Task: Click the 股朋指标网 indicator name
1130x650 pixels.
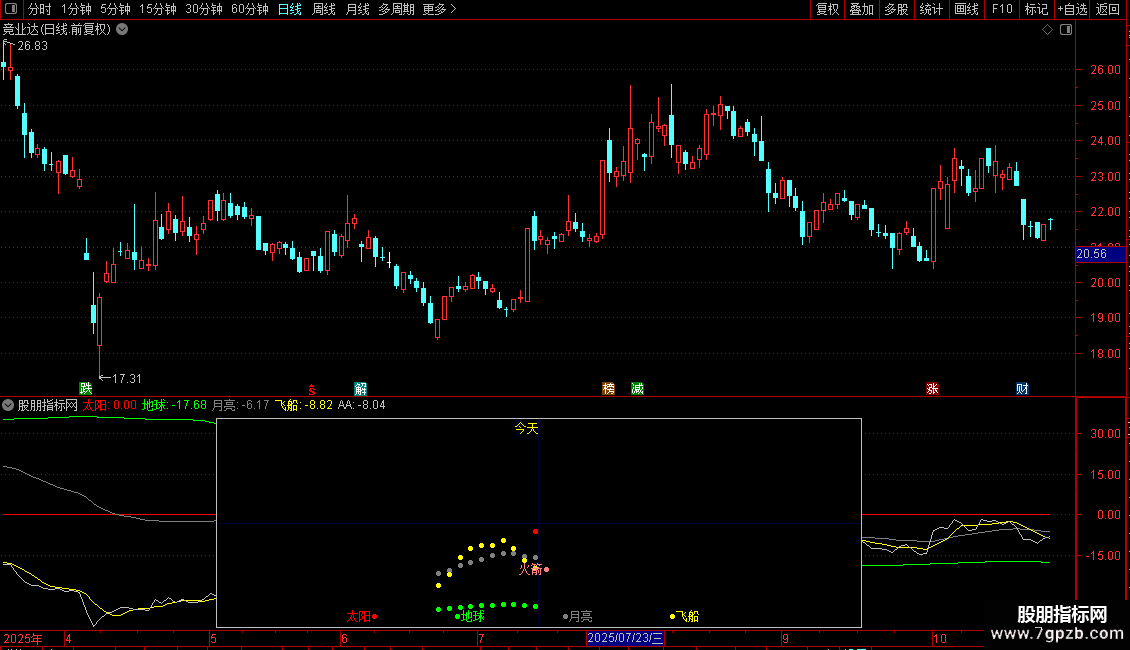Action: pyautogui.click(x=48, y=405)
